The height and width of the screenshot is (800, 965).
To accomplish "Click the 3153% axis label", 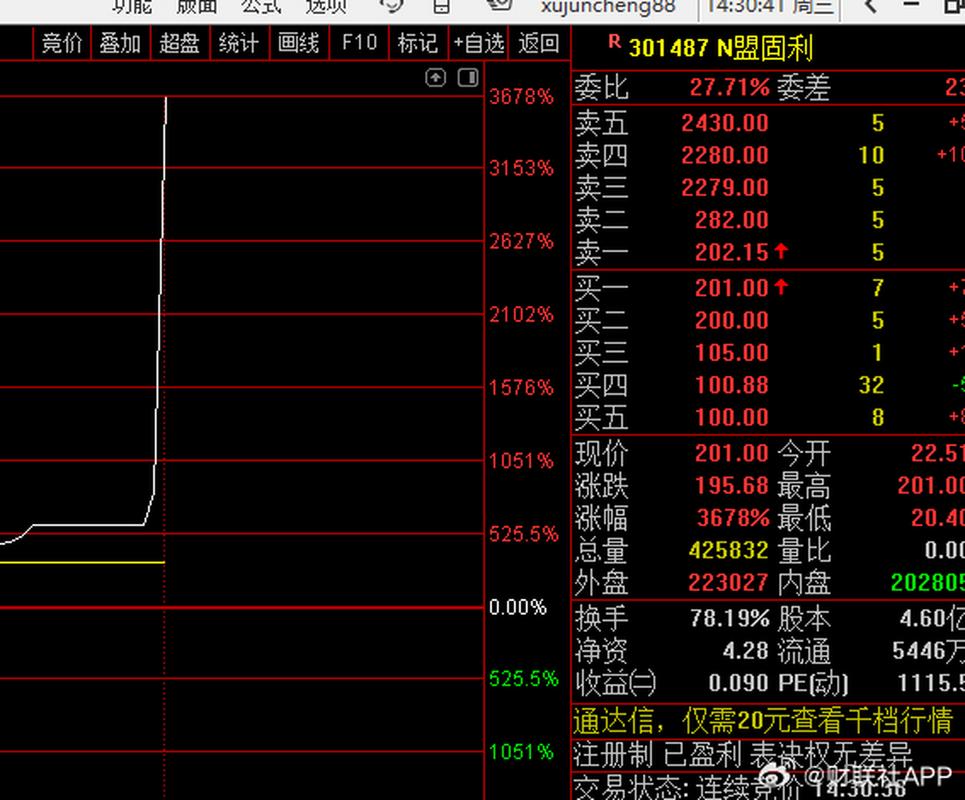I will pos(521,168).
